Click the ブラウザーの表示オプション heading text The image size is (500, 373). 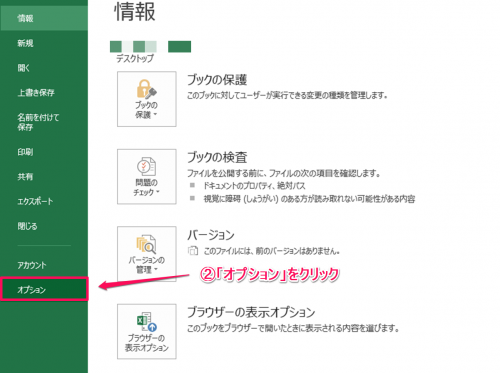[x=251, y=312]
